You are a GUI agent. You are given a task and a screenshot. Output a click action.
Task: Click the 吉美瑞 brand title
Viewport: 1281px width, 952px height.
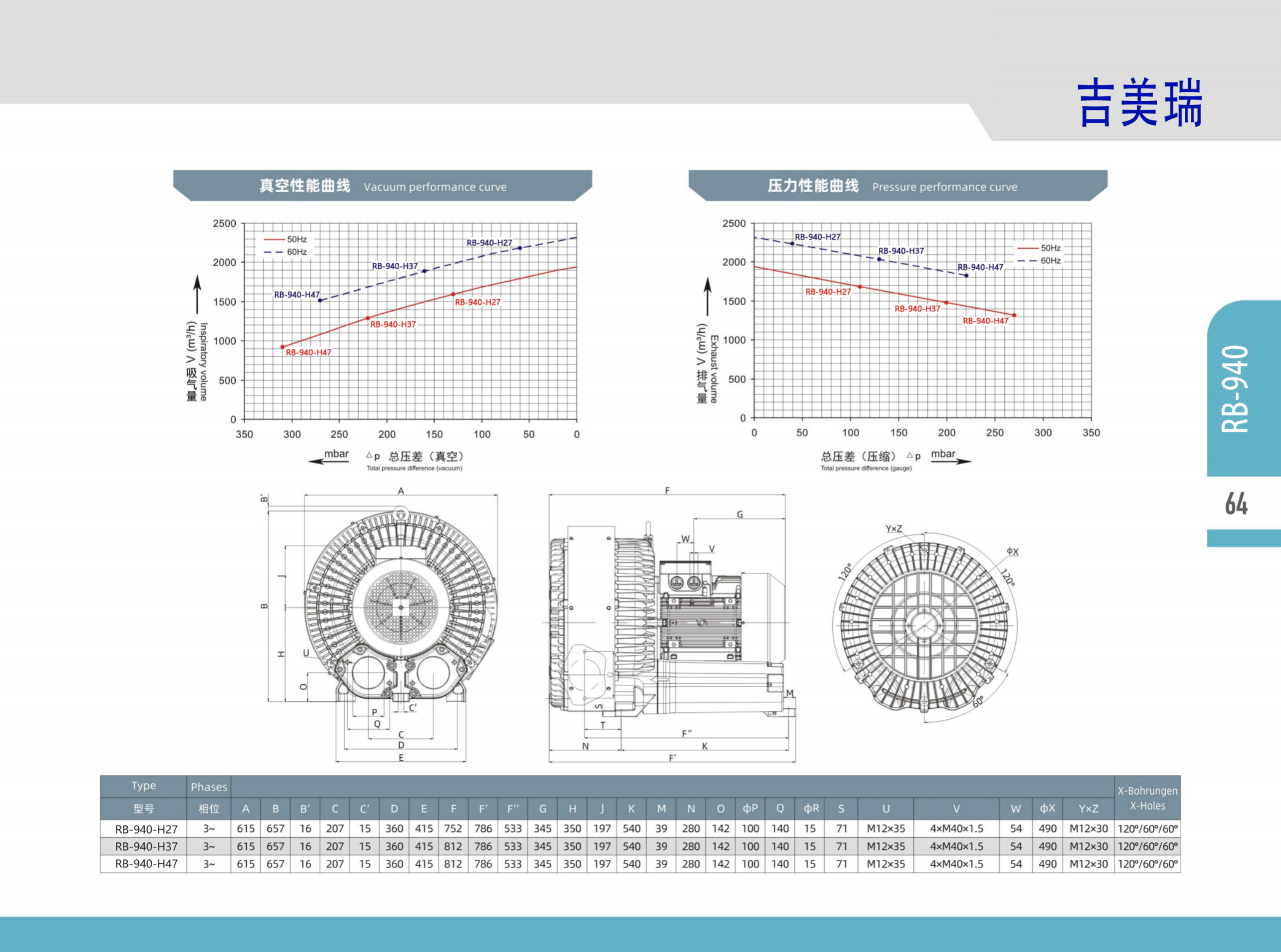pos(1140,103)
